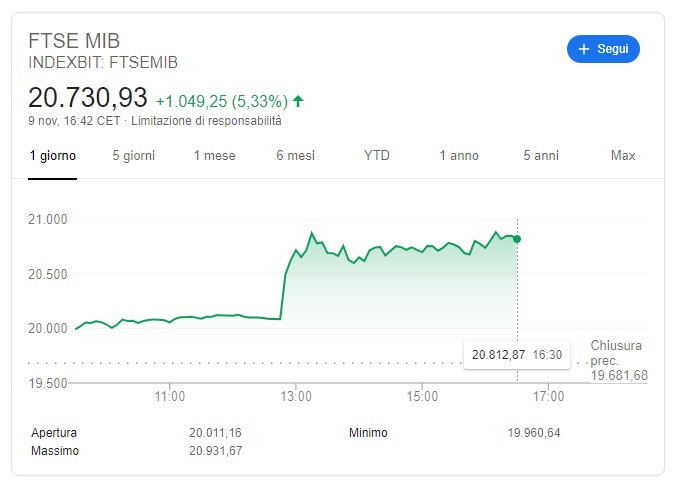Click the FTSE MIB title
The image size is (682, 486).
[x=74, y=41]
